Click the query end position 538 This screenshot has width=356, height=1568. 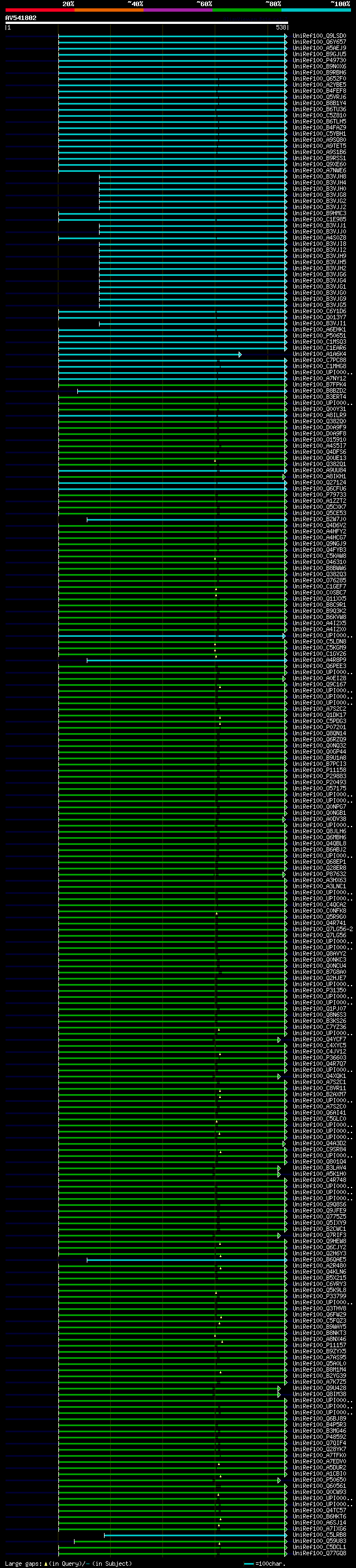tap(280, 27)
